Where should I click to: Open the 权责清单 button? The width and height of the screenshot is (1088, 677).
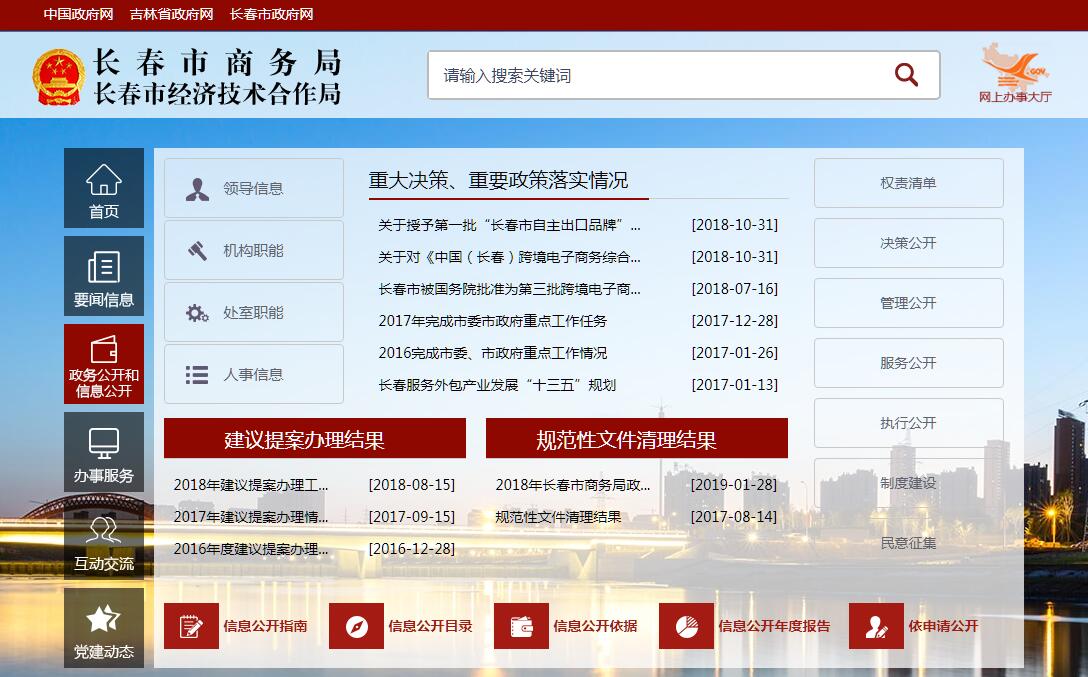pyautogui.click(x=909, y=183)
